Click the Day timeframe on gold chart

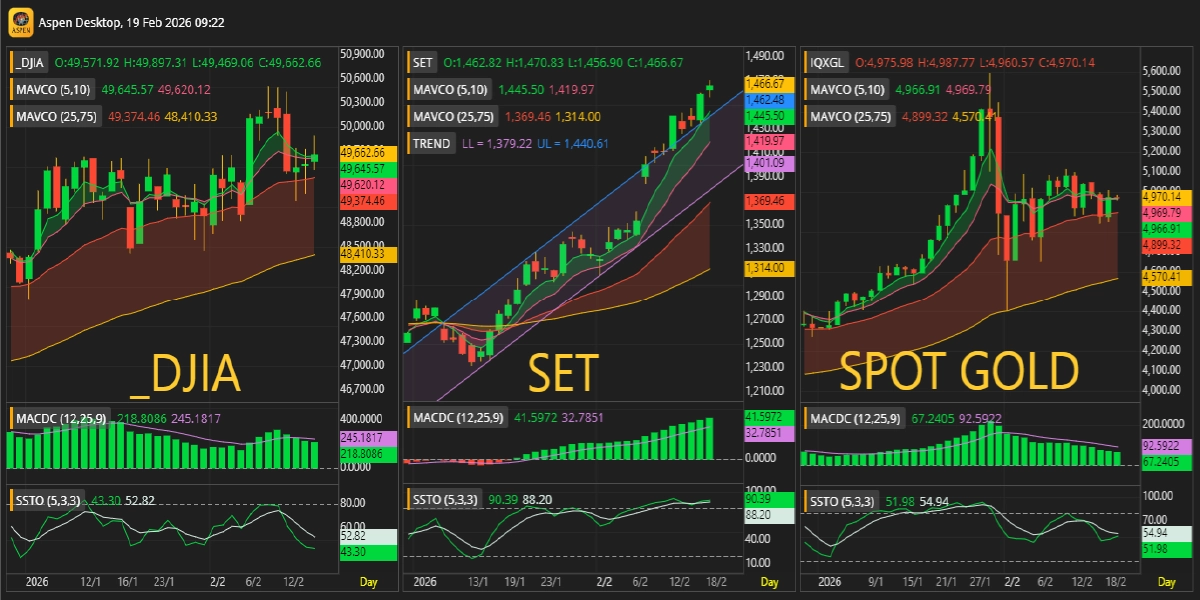click(1166, 581)
